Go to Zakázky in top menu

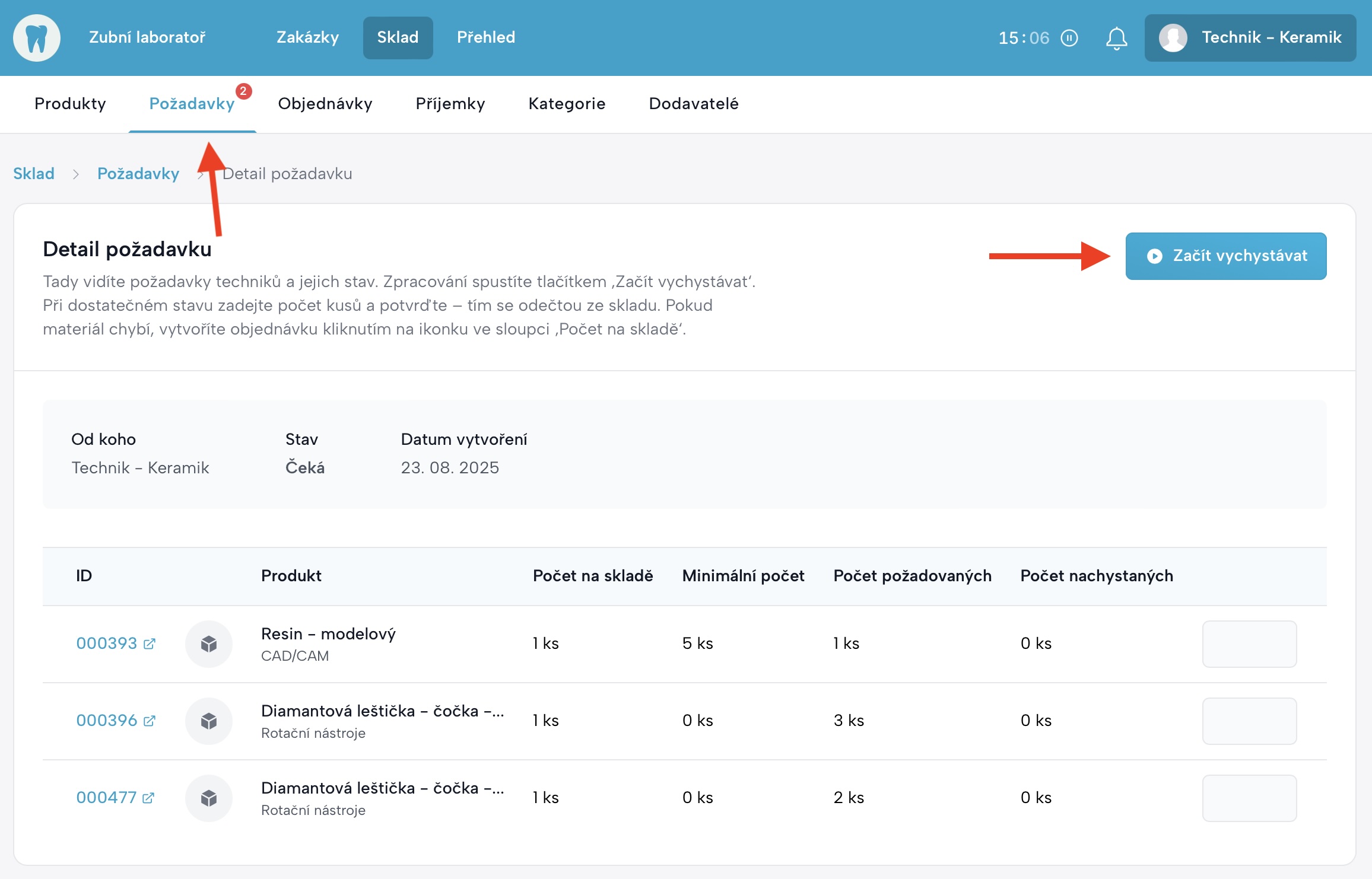pos(307,38)
